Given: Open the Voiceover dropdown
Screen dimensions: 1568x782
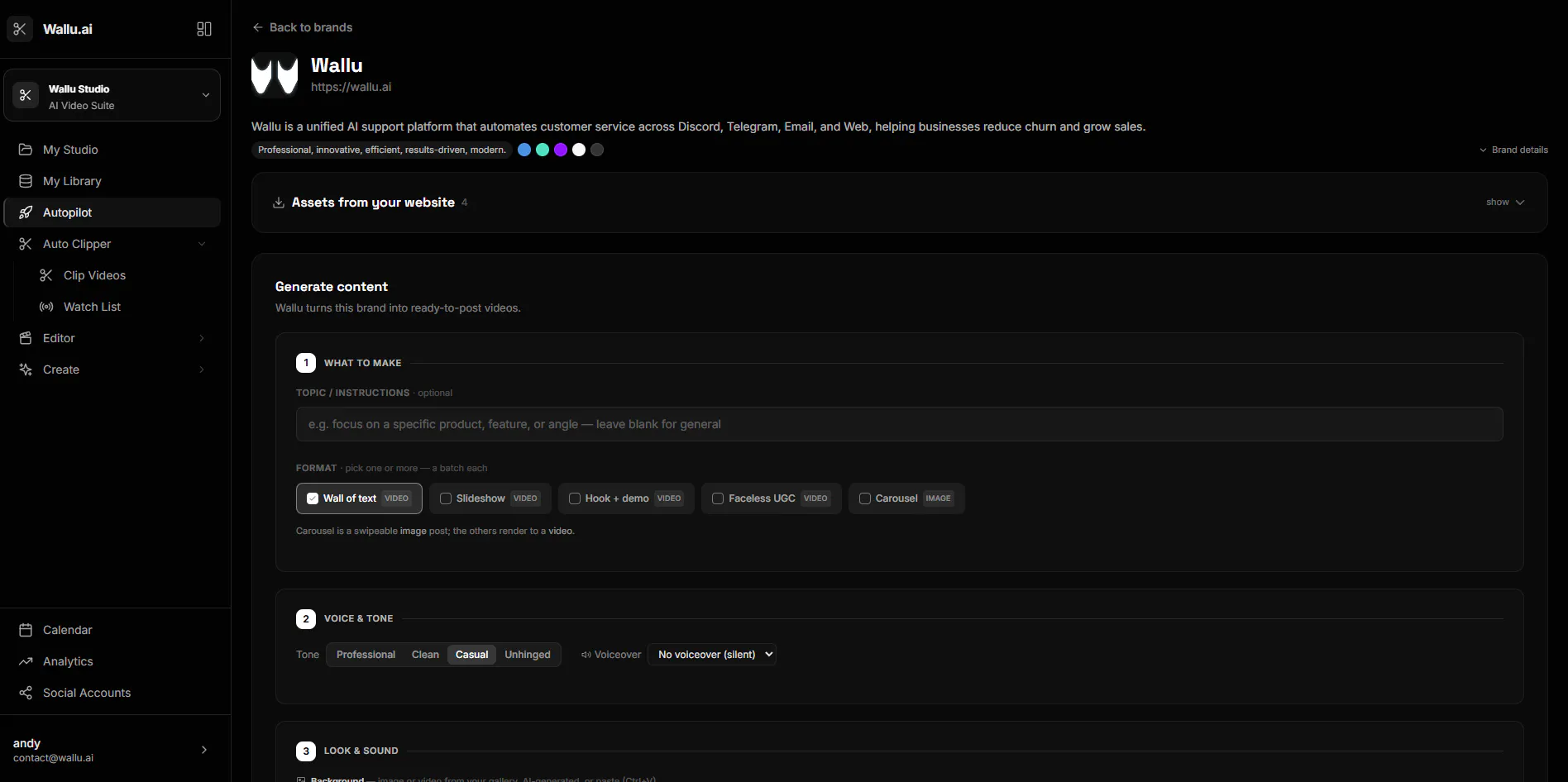Looking at the screenshot, I should [x=712, y=655].
